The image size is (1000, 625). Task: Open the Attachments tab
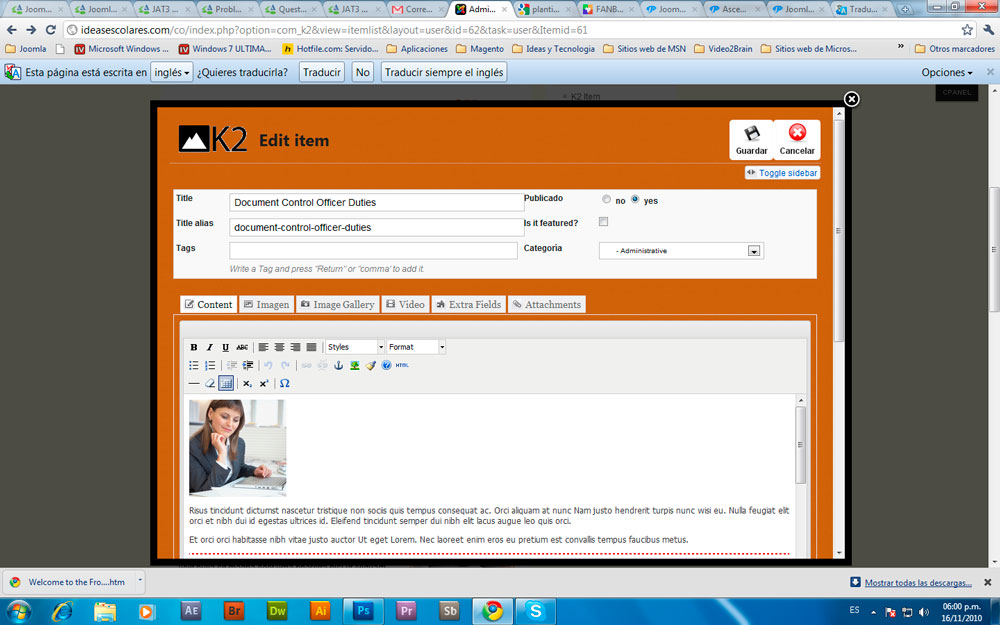pos(547,304)
